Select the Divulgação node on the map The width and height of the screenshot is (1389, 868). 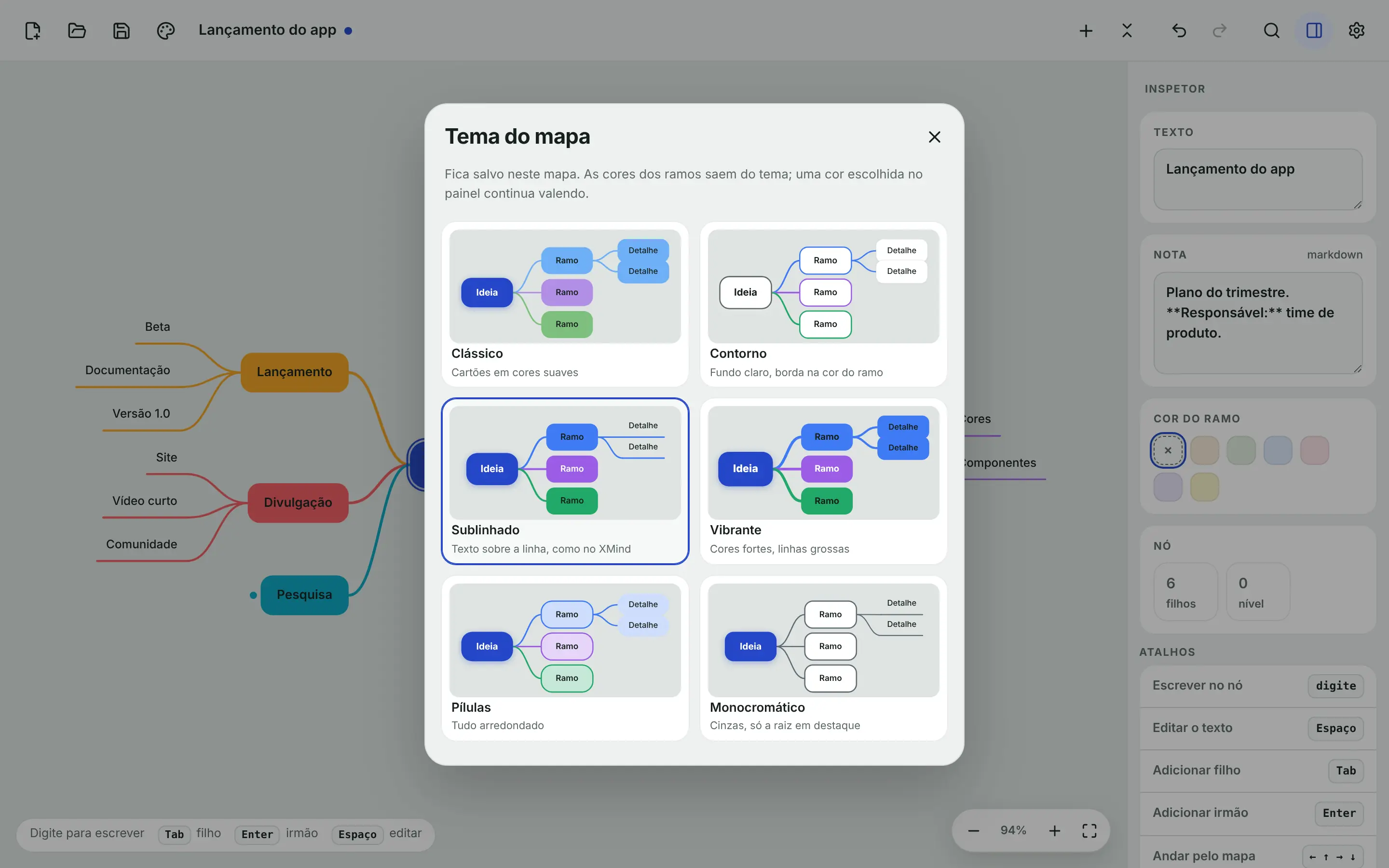point(298,503)
